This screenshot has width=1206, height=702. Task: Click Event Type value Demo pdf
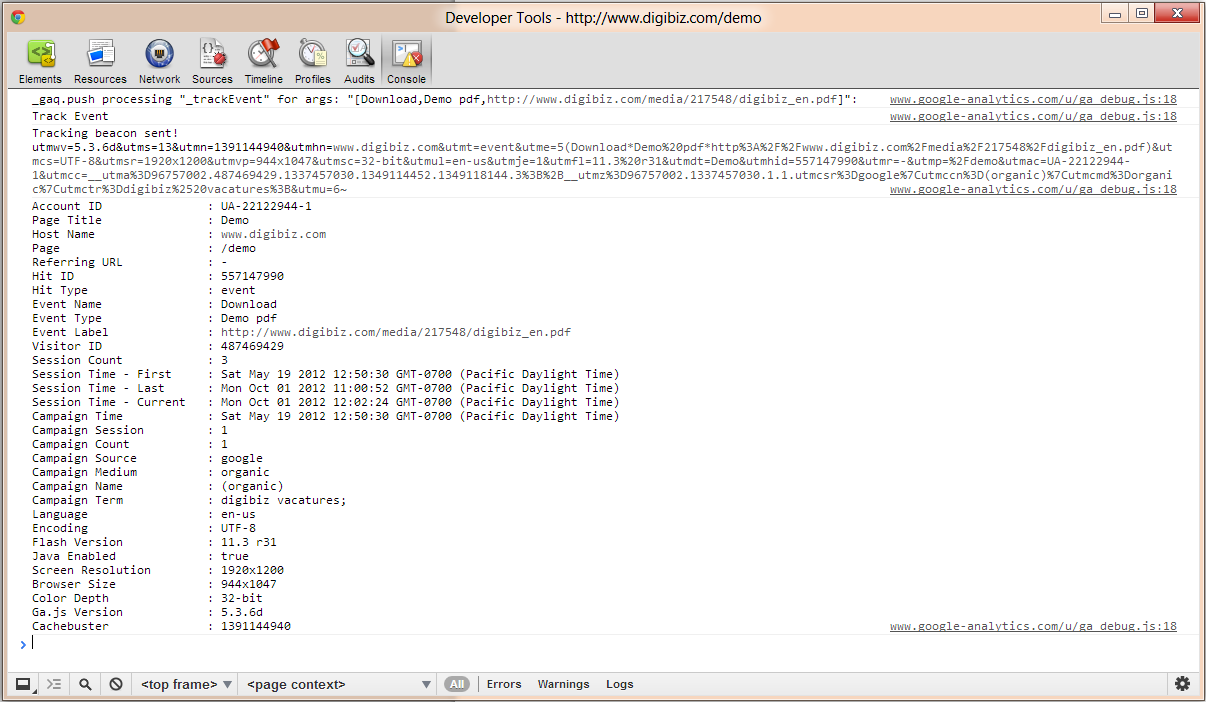[249, 318]
